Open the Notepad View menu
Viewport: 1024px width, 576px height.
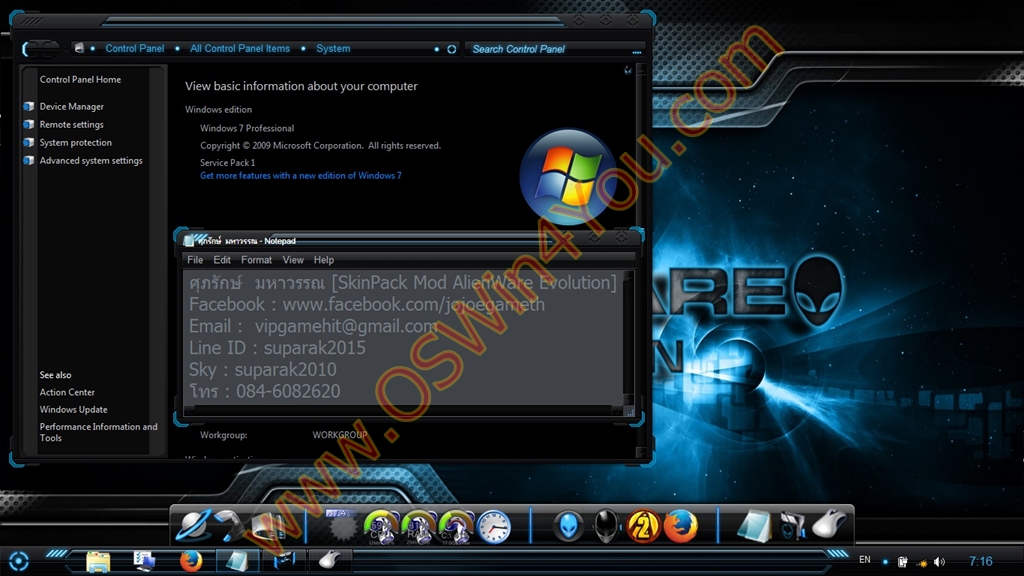(x=293, y=260)
